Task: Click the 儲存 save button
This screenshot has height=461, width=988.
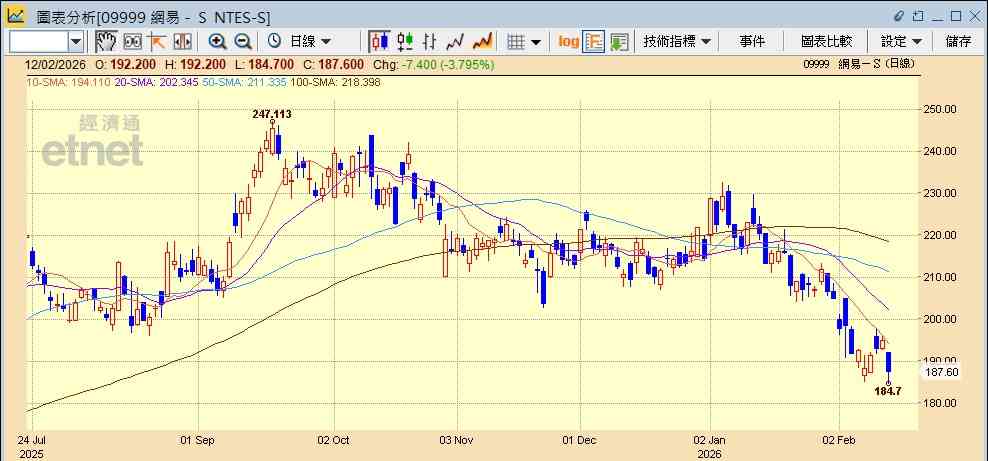Action: click(x=958, y=42)
